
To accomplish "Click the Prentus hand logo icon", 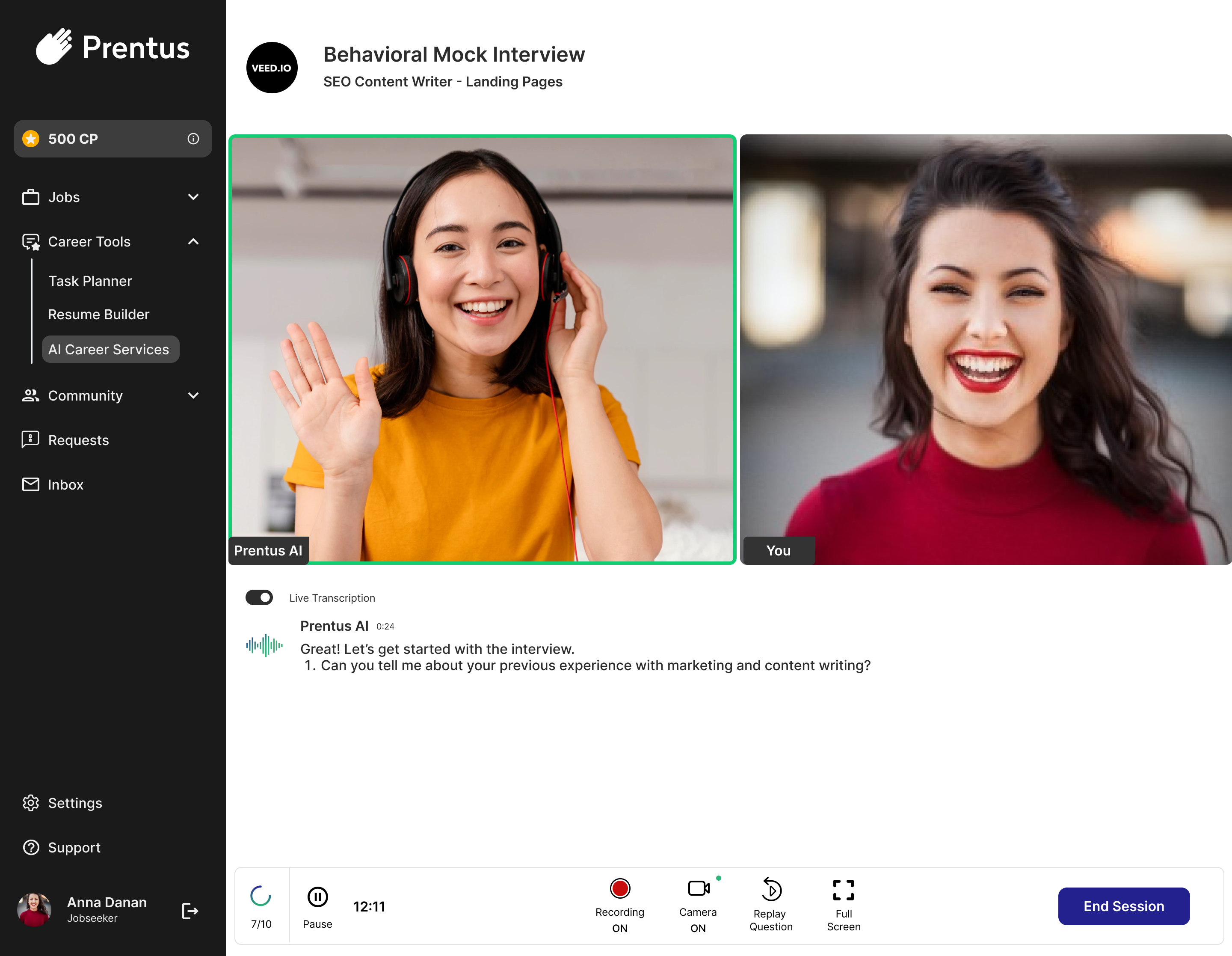I will coord(54,47).
